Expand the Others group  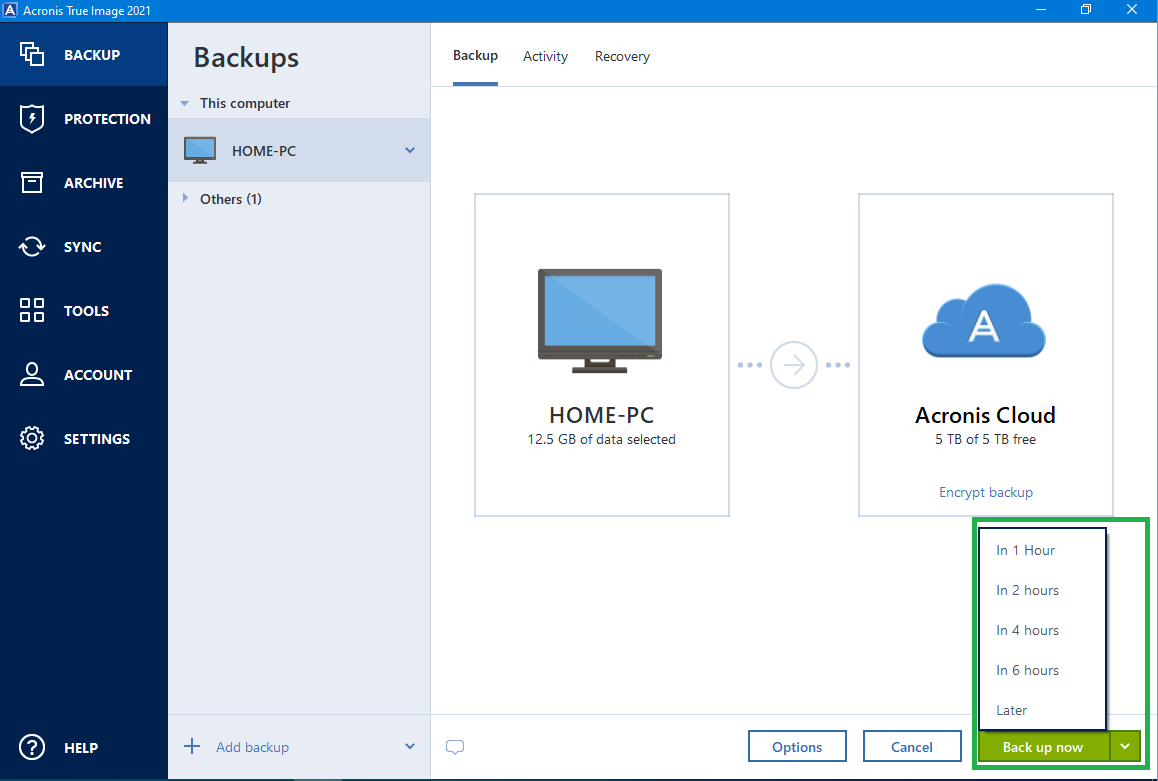185,199
